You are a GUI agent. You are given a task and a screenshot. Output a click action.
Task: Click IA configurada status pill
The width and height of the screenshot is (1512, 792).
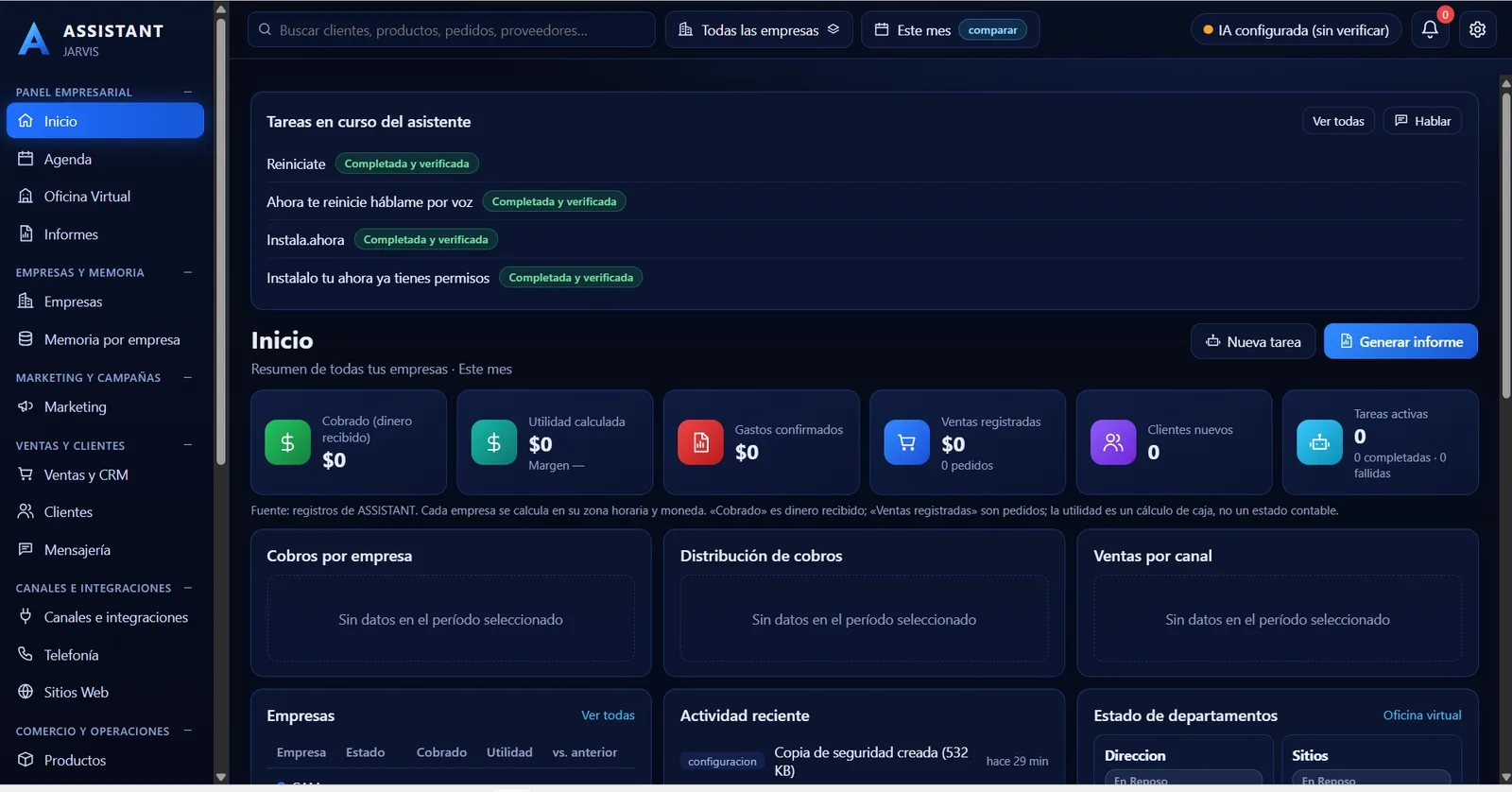(1296, 30)
